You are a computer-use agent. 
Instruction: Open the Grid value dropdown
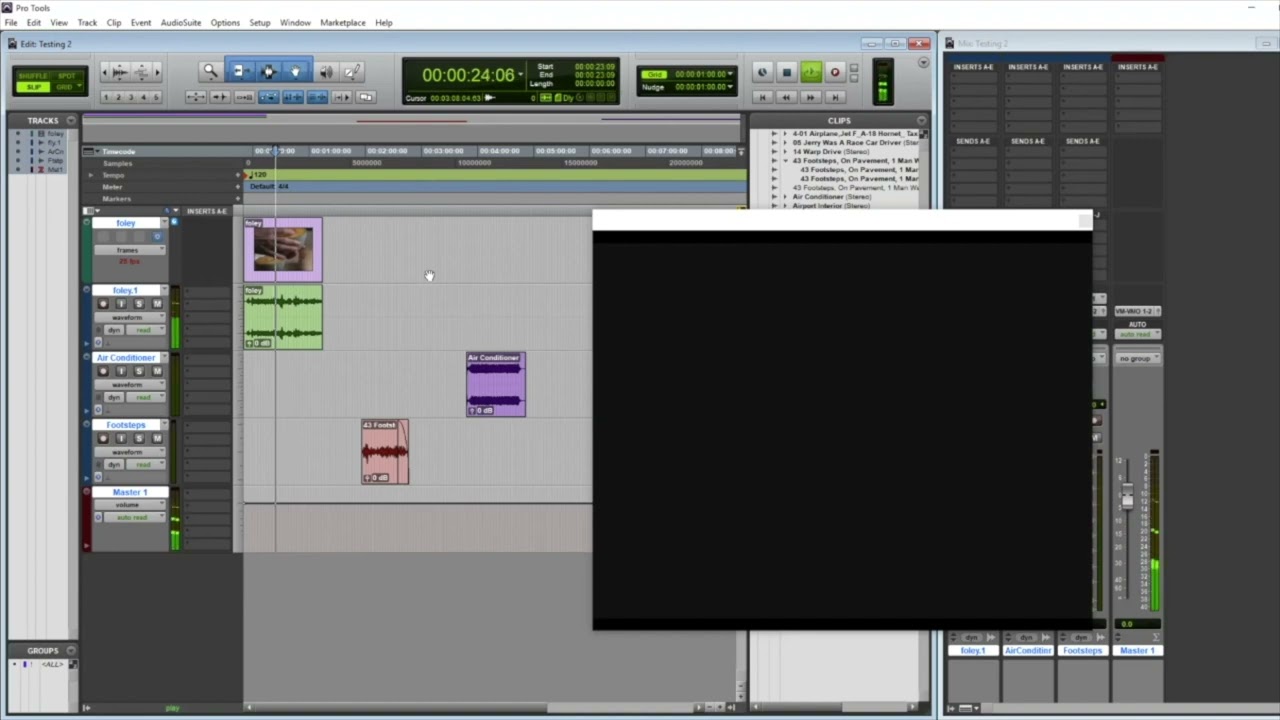click(730, 74)
